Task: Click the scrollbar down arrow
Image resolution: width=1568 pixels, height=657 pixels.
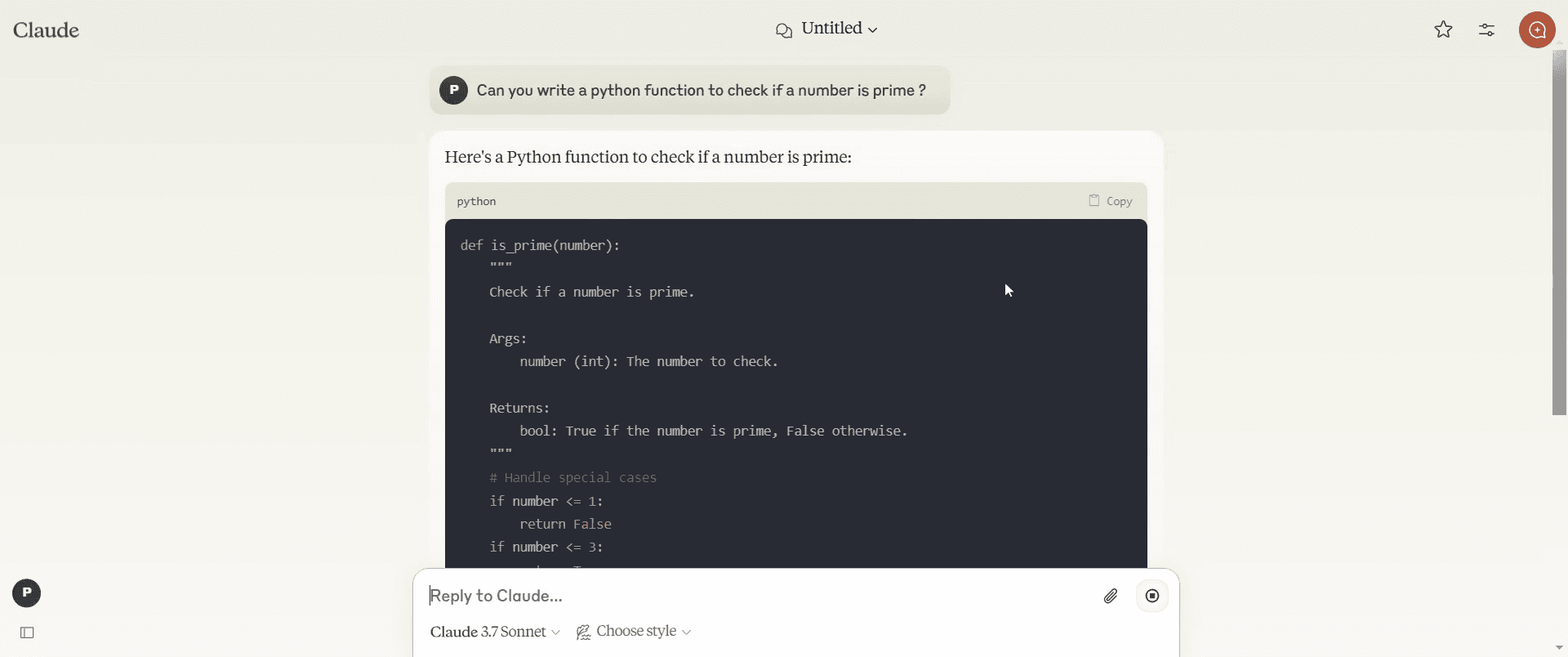Action: coord(1559,648)
